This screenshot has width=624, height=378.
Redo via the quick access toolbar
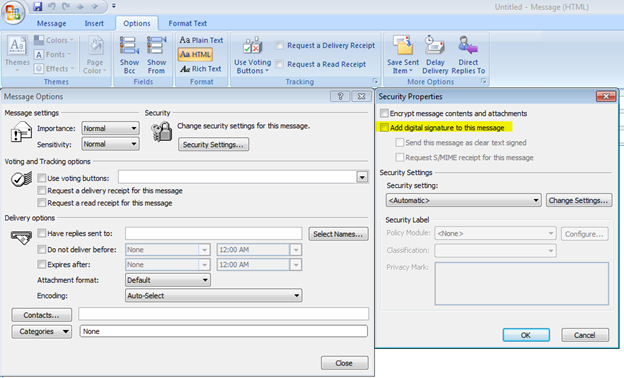coord(66,6)
